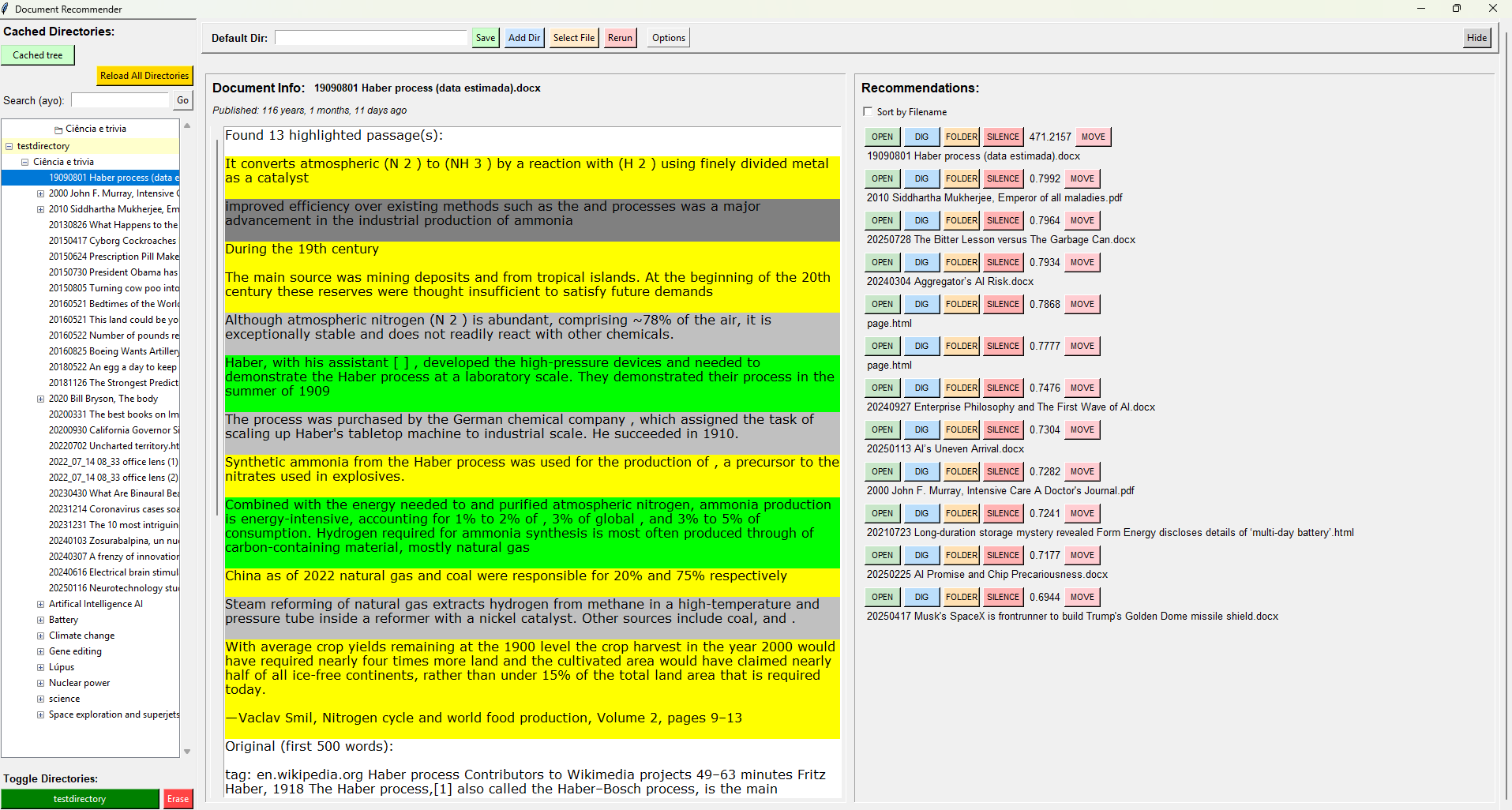Viewport: 1512px width, 810px height.
Task: Toggle the testdirectory directory button
Action: [80, 799]
